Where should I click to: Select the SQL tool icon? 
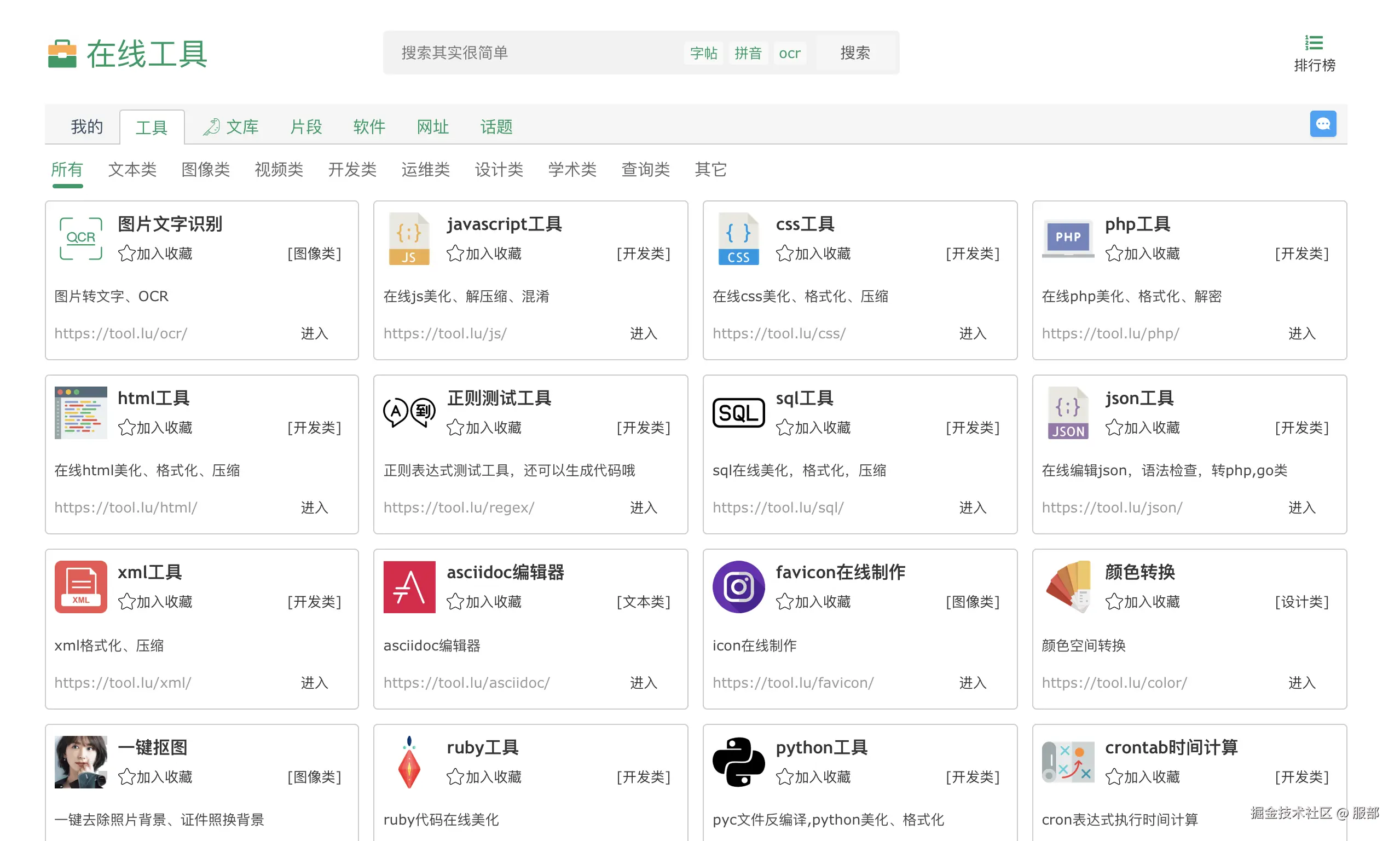tap(738, 413)
